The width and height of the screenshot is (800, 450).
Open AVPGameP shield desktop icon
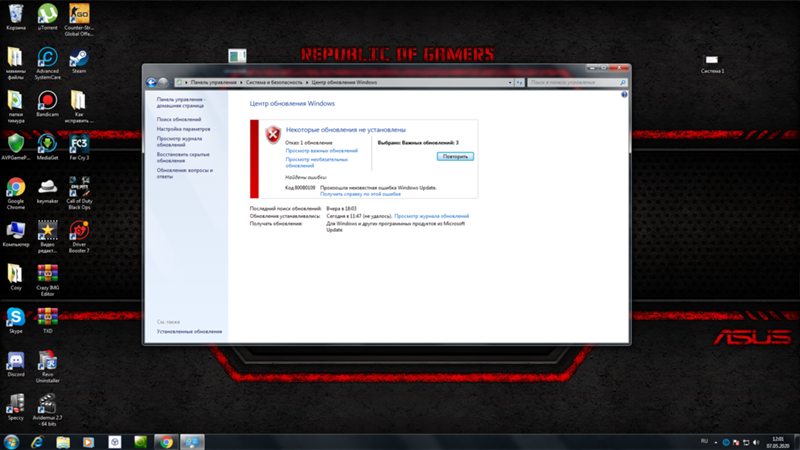(16, 147)
